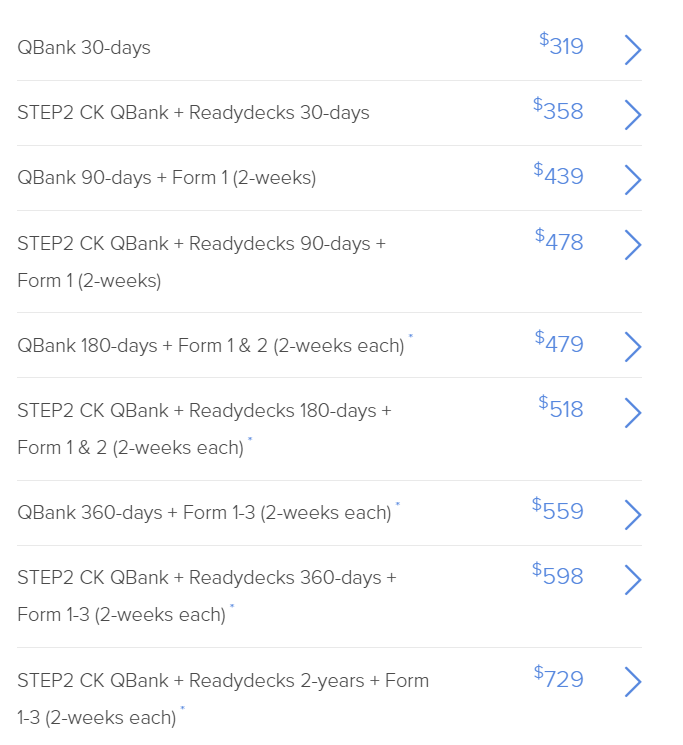This screenshot has width=683, height=745.
Task: Select STEP2 CK QBank + Readydecks 30-days
Action: [x=193, y=113]
